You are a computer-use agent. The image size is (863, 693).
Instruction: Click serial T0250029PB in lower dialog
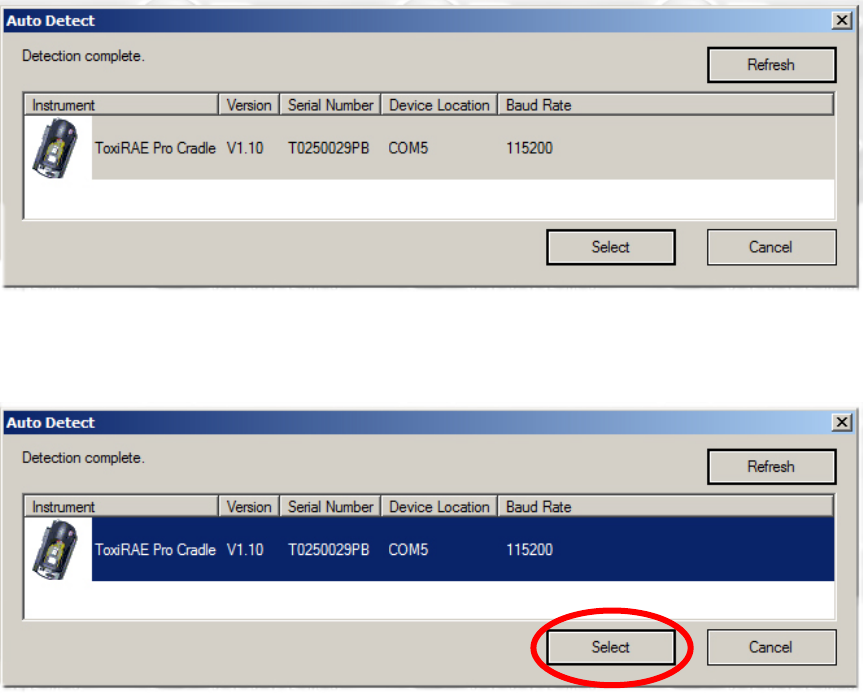coord(329,550)
